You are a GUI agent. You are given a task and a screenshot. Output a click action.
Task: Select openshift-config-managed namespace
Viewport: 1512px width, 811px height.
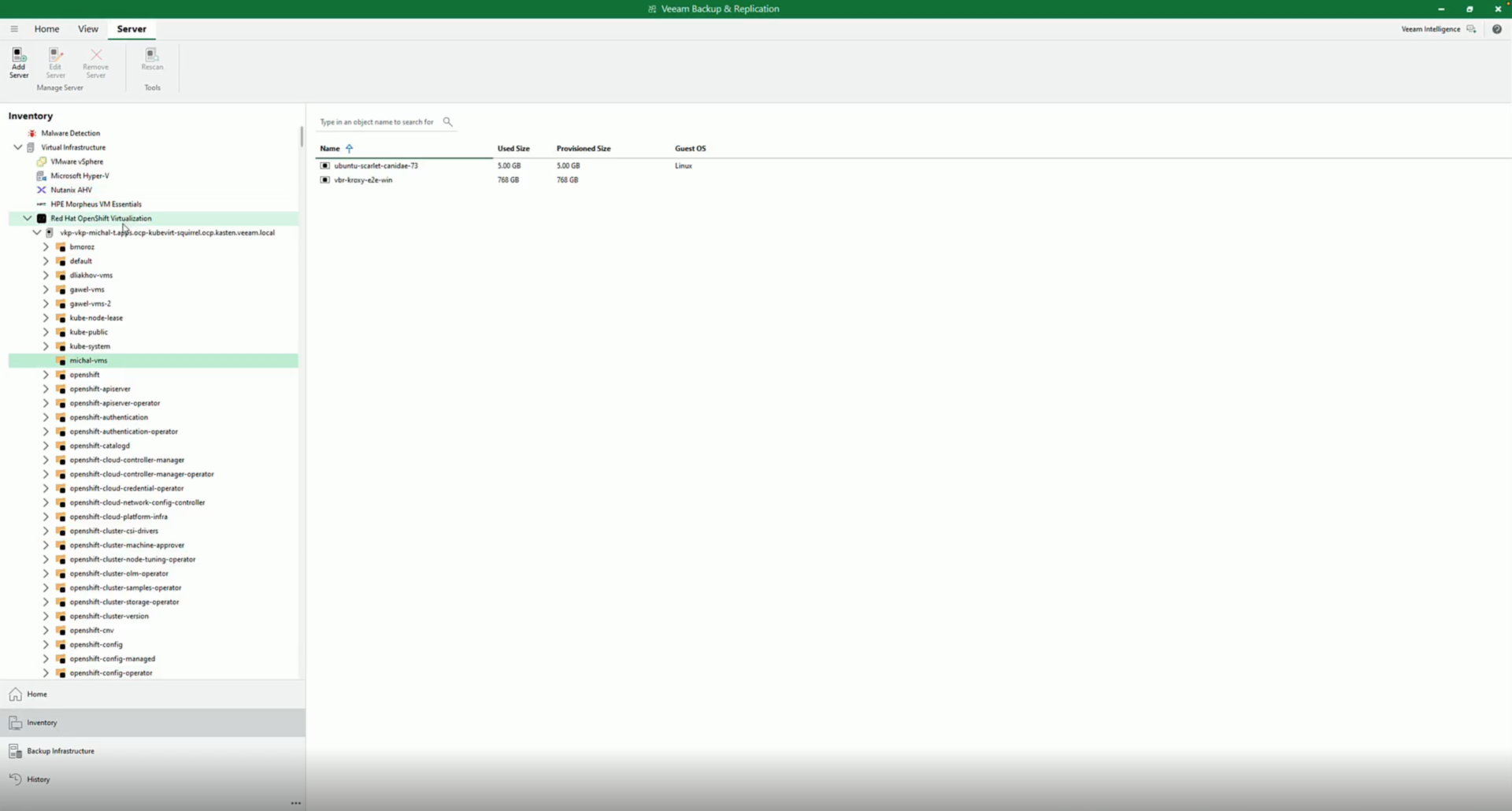coord(112,659)
